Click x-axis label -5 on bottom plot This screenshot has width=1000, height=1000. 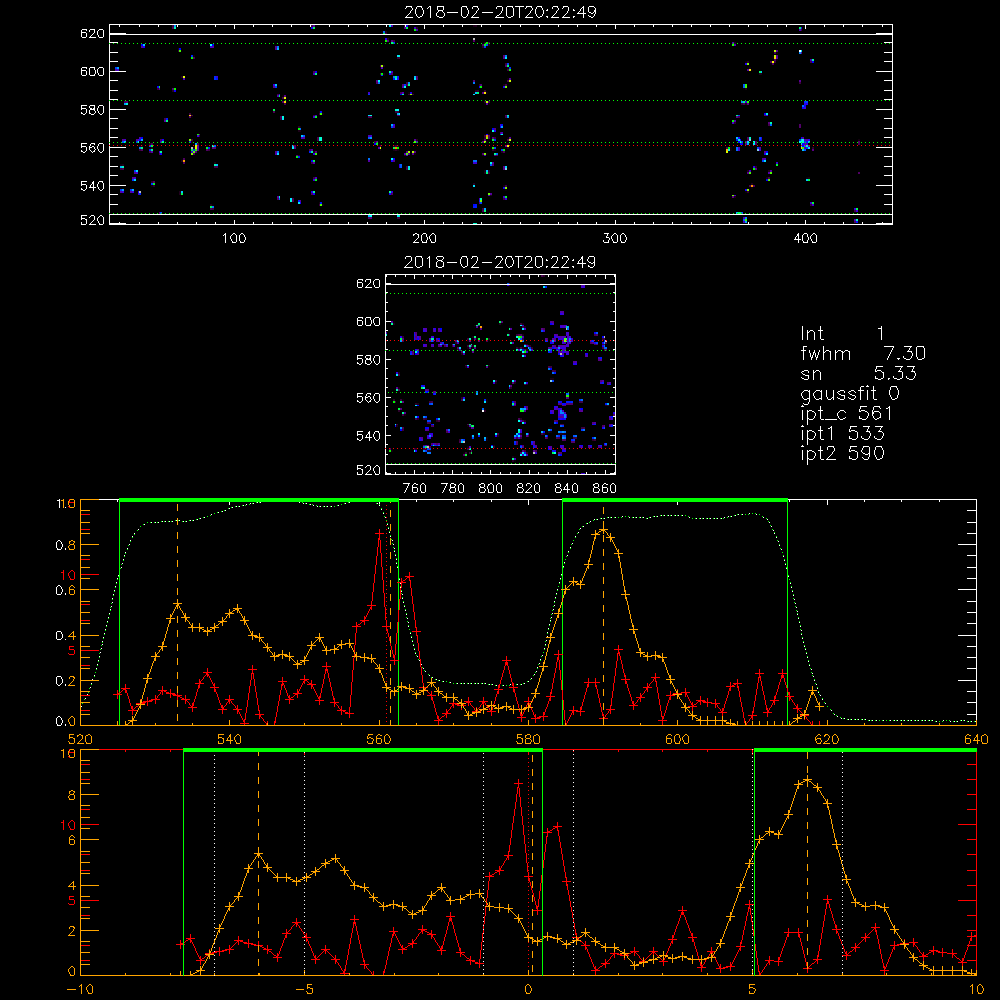304,989
